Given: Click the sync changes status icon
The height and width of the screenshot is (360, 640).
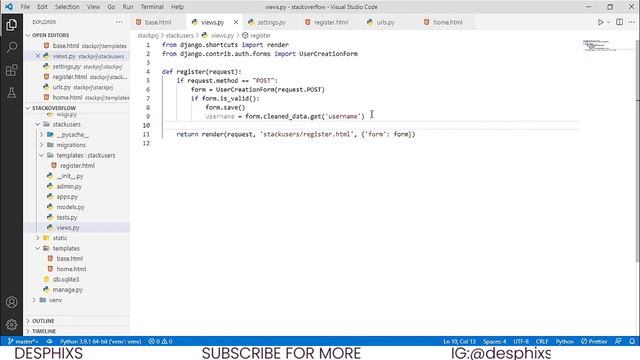Looking at the screenshot, I should (49, 341).
